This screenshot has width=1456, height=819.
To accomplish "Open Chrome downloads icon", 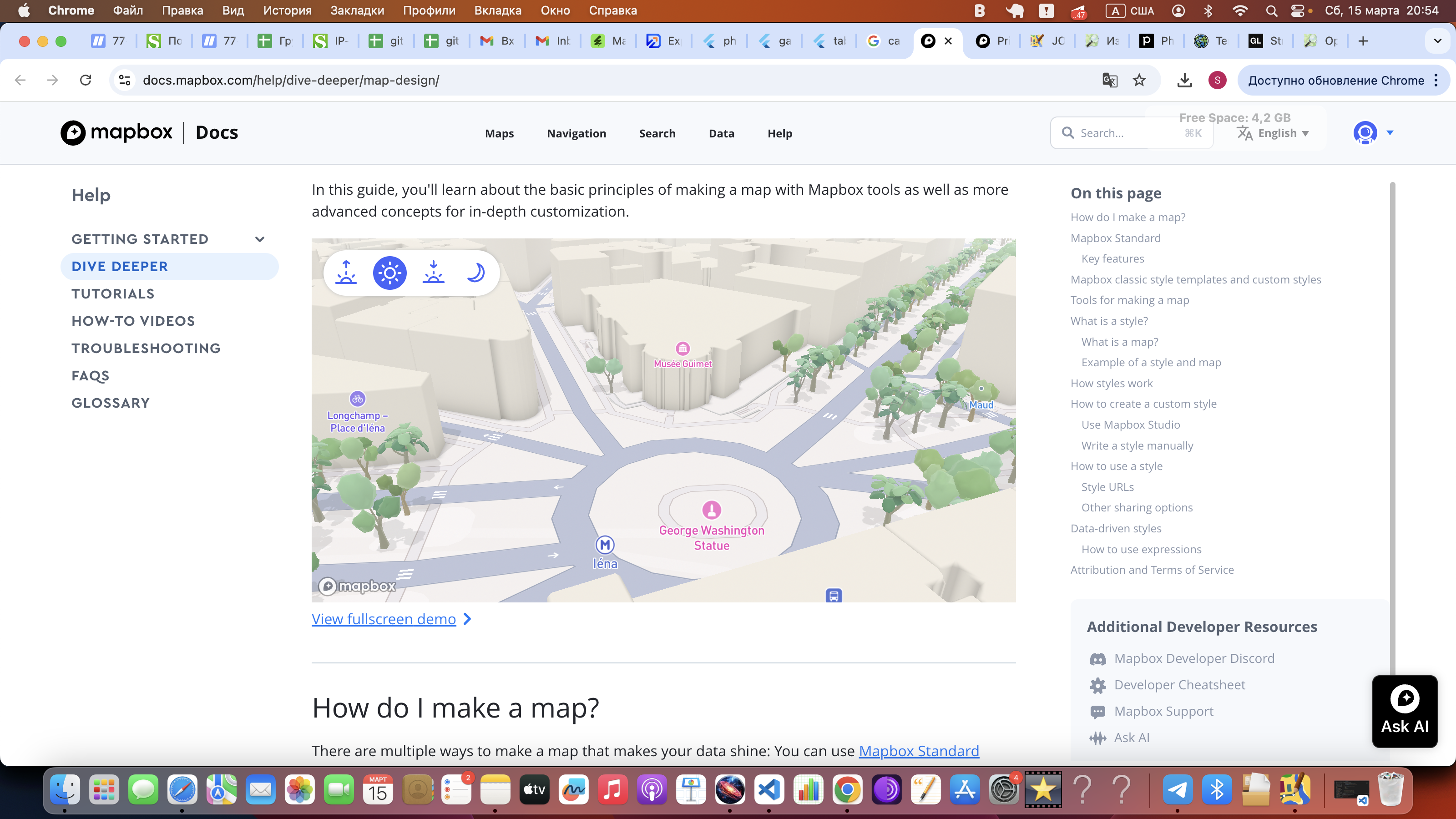I will (x=1184, y=80).
